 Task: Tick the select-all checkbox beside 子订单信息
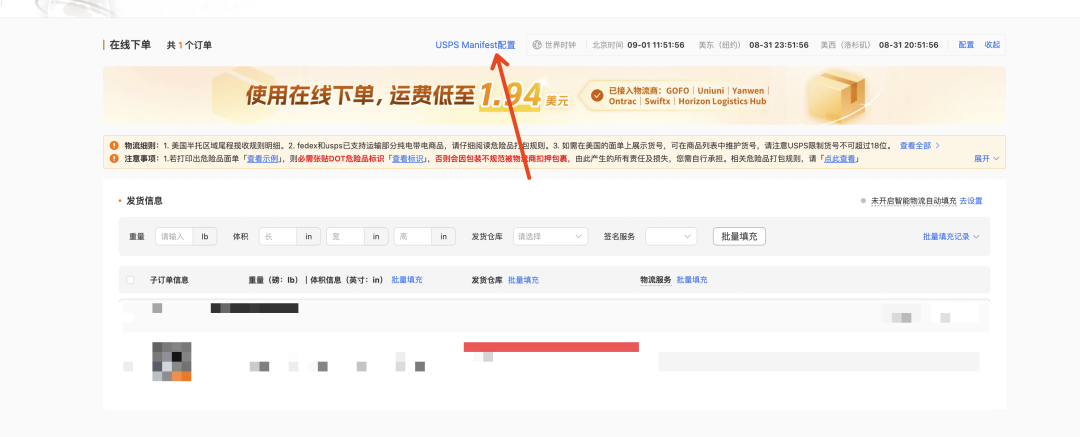[x=130, y=280]
